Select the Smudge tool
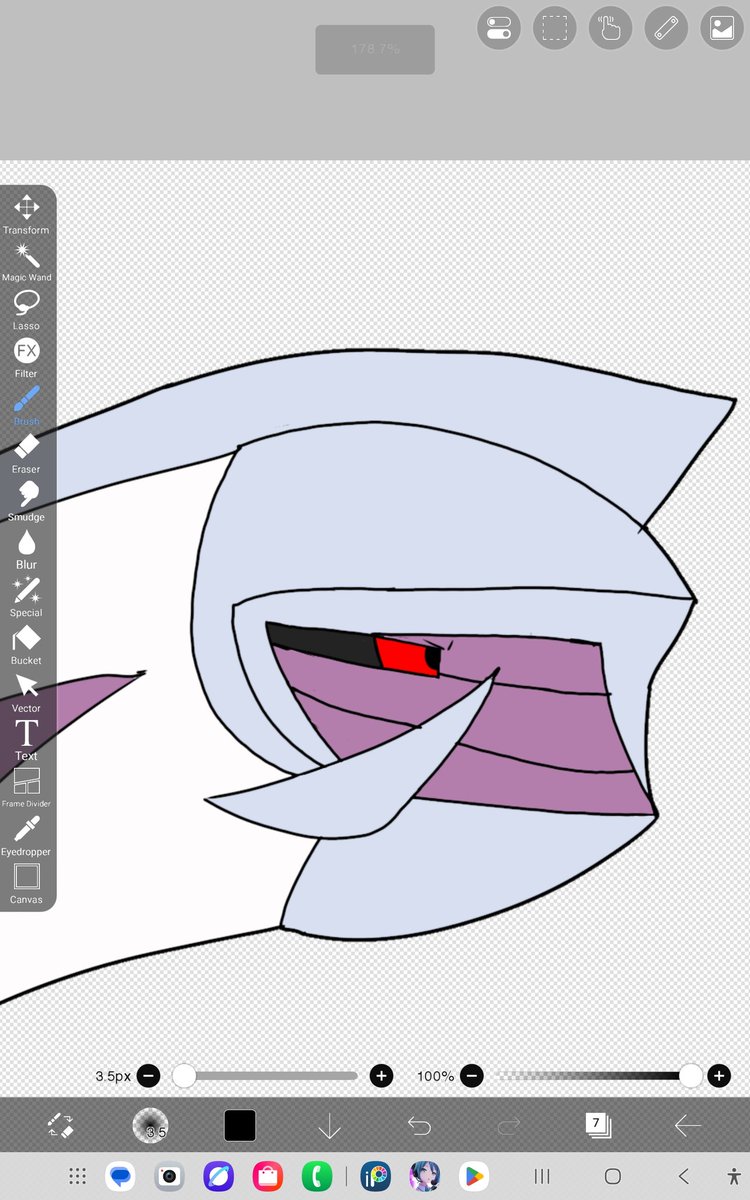The image size is (750, 1200). tap(26, 501)
